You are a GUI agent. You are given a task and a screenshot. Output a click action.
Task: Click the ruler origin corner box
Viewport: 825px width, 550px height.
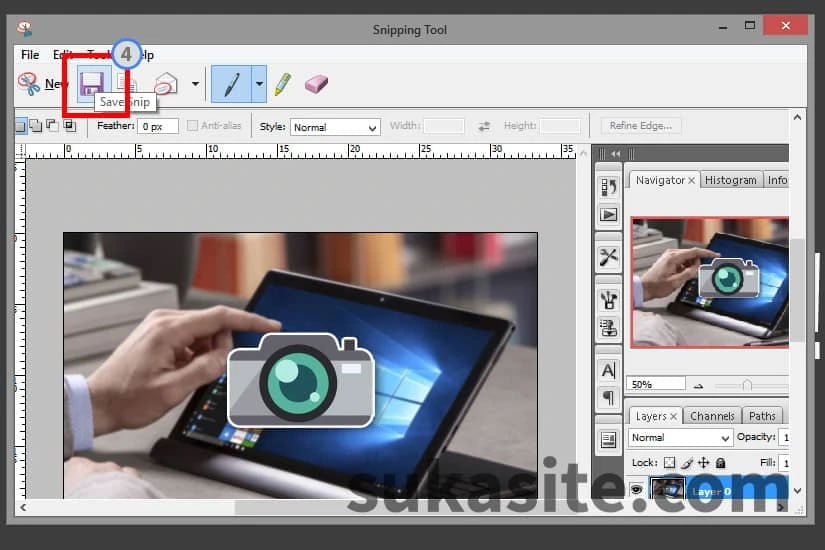click(x=20, y=152)
